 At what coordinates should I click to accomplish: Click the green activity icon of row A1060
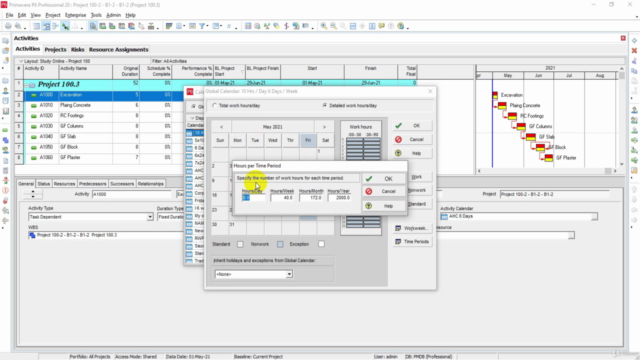point(33,158)
